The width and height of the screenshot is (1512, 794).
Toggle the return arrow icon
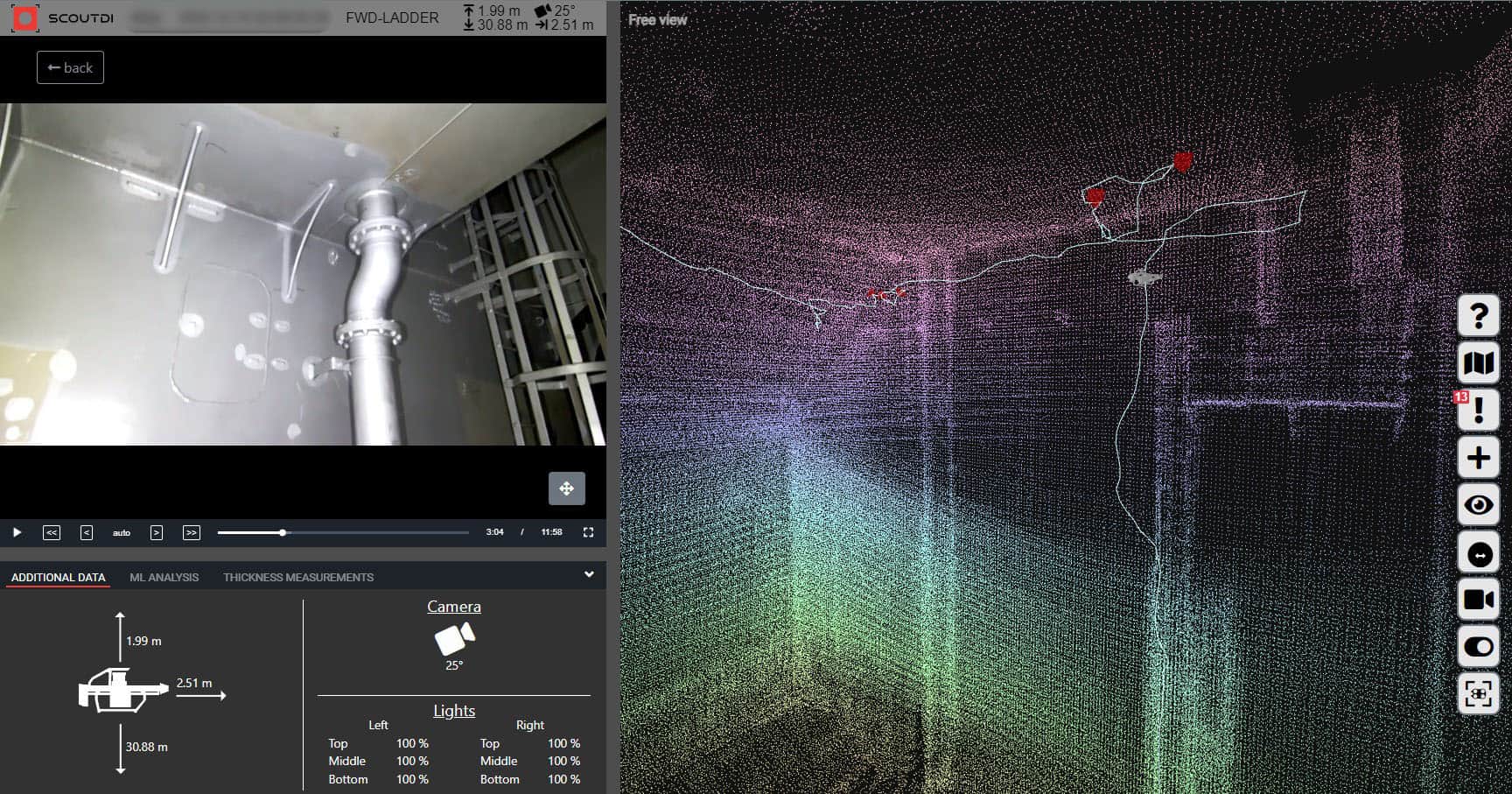(x=1479, y=552)
